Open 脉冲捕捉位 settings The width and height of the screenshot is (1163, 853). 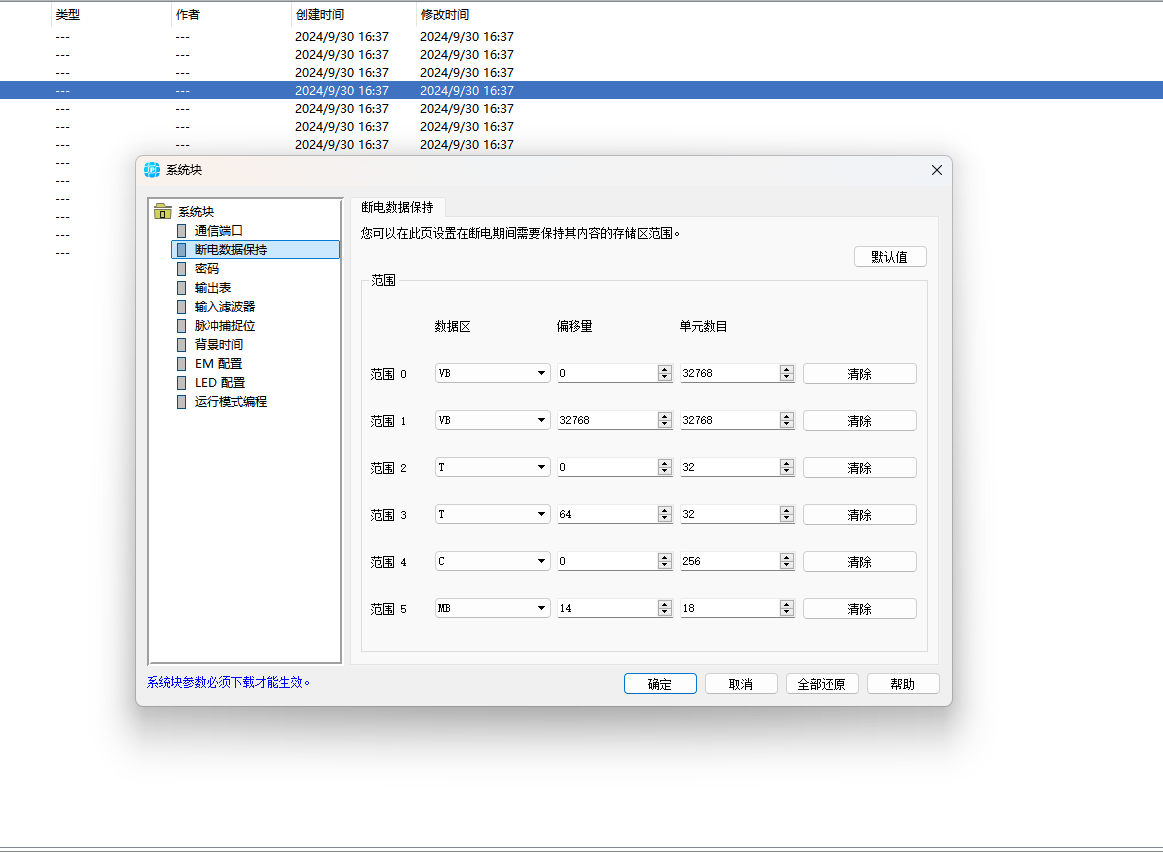coord(224,326)
